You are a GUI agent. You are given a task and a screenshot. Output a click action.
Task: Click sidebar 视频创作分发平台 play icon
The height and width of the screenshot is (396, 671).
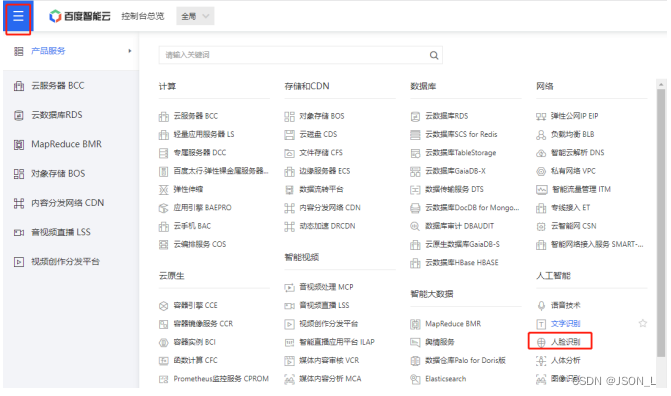coord(19,262)
